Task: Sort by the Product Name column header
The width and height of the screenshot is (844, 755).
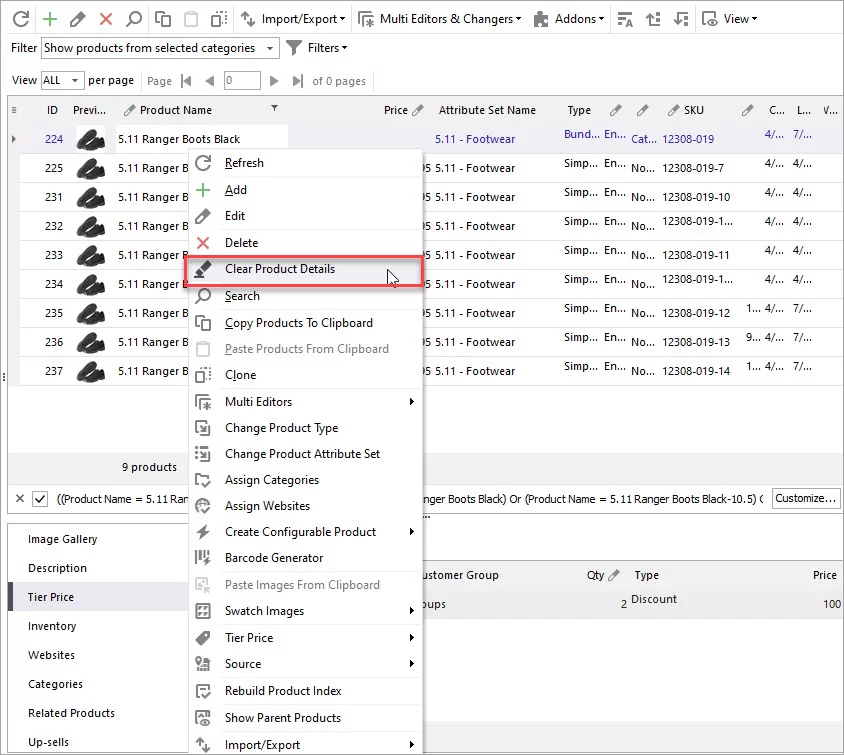Action: click(x=175, y=110)
